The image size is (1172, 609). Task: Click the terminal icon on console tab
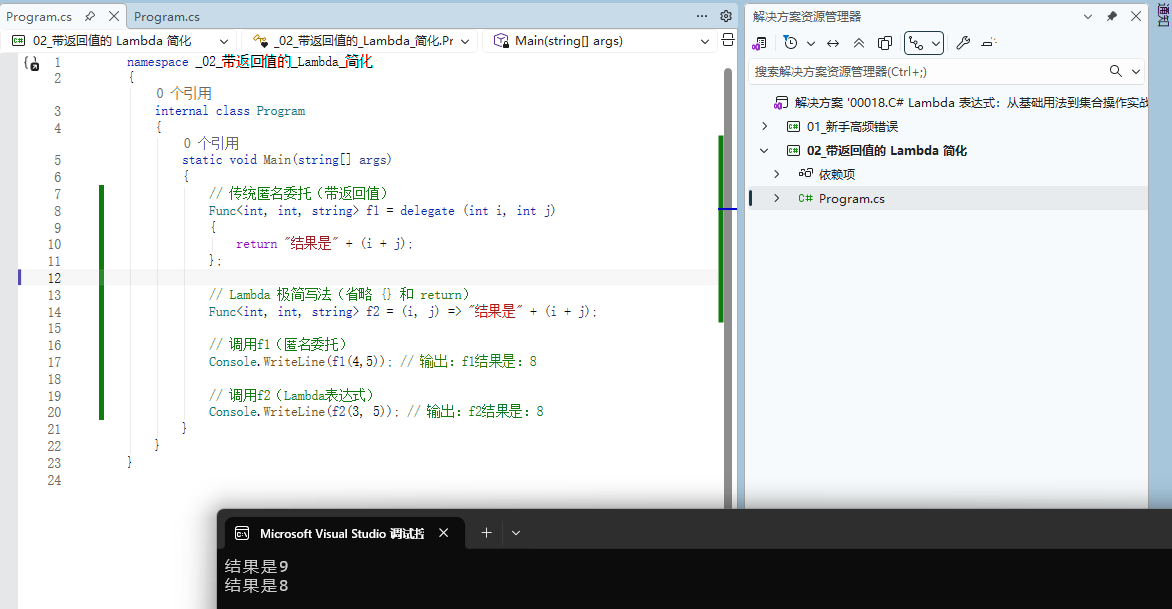pos(241,533)
